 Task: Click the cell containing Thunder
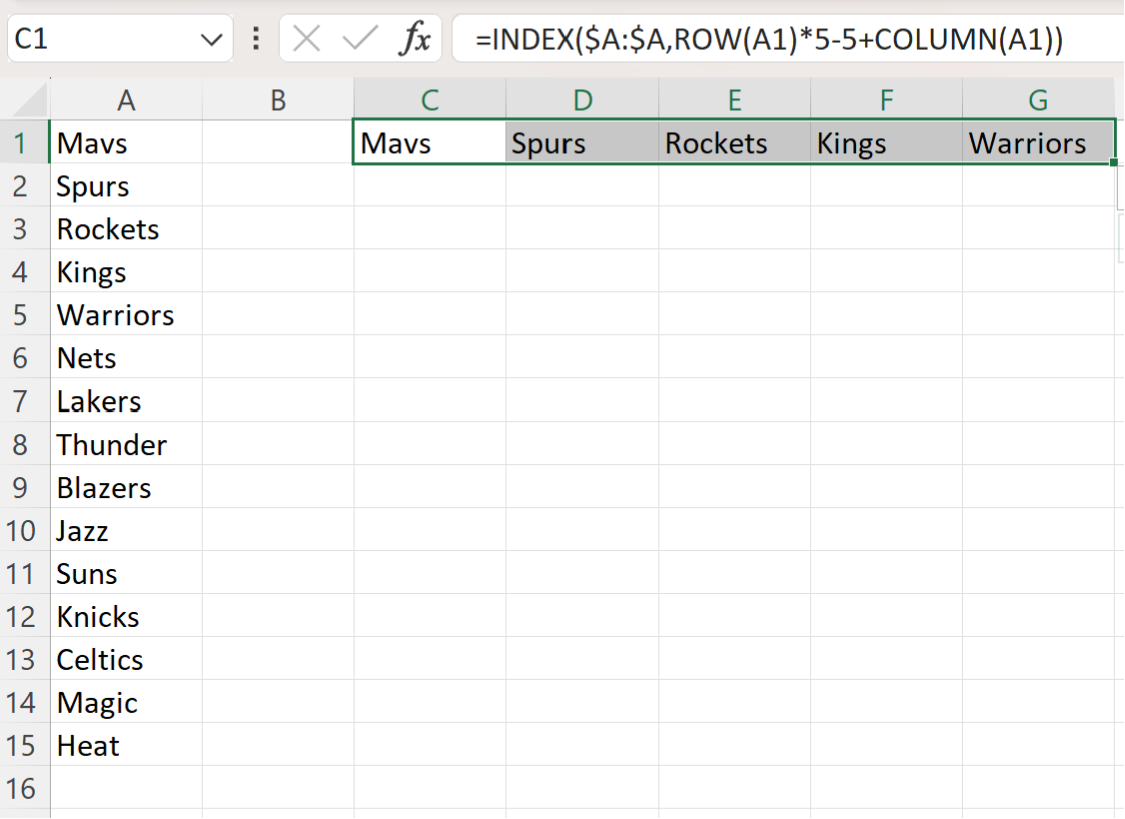pyautogui.click(x=126, y=445)
